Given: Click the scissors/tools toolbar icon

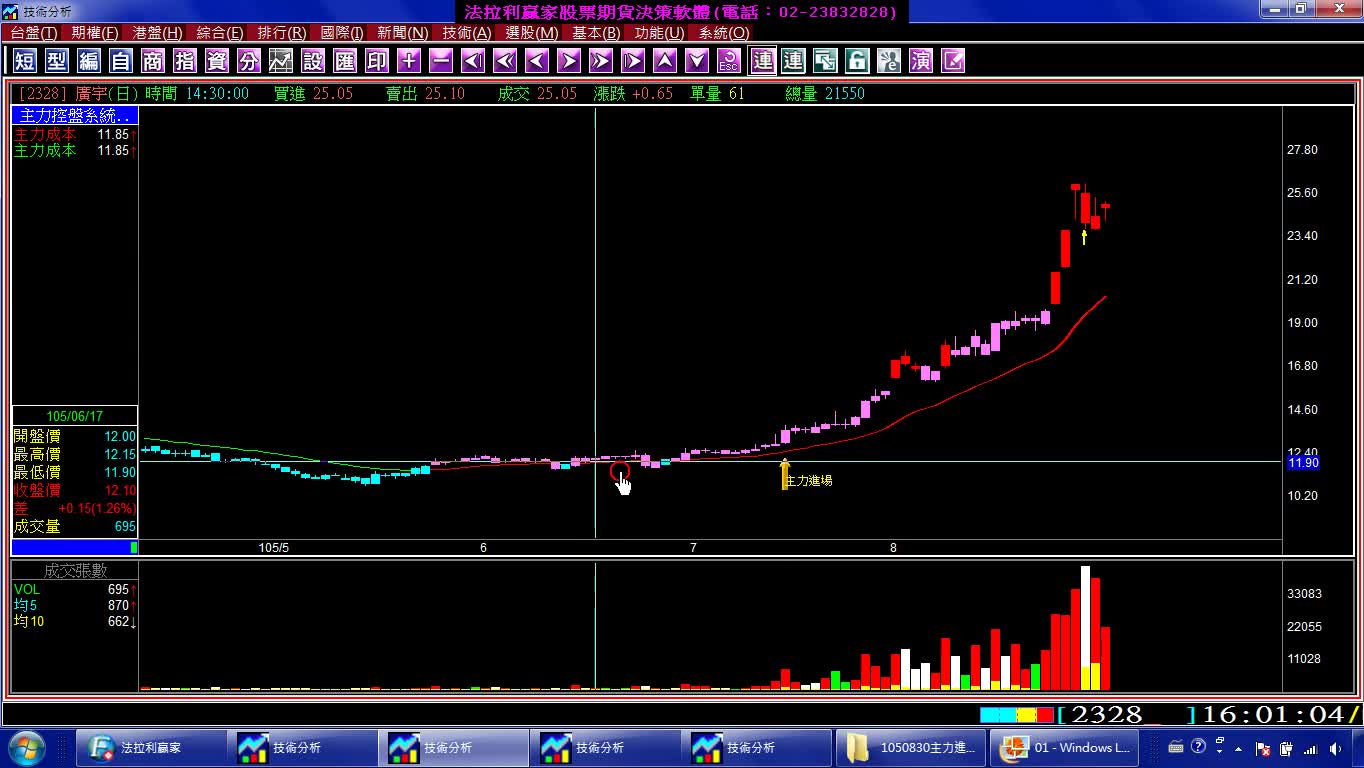Looking at the screenshot, I should (889, 61).
